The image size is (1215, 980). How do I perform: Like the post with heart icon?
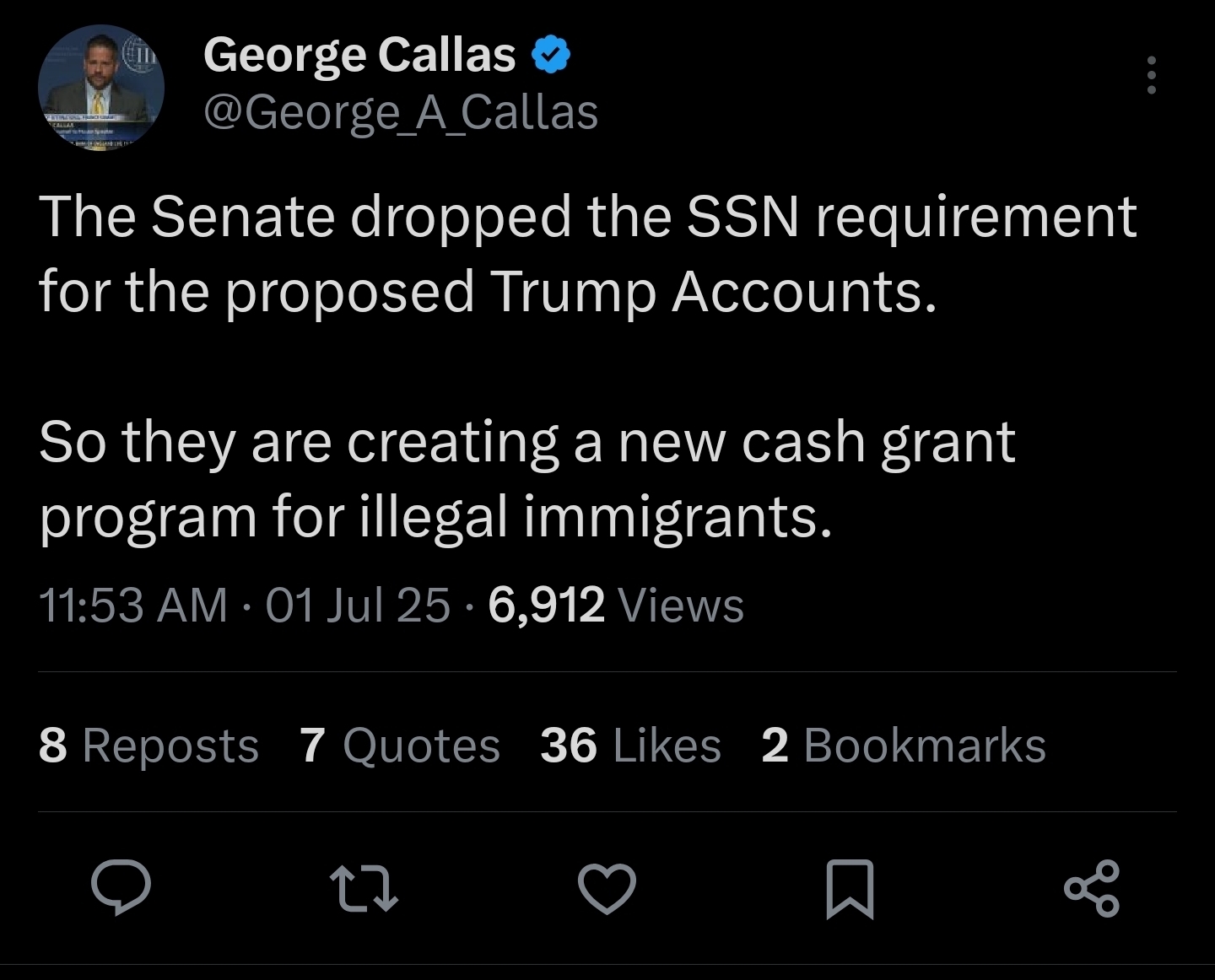pyautogui.click(x=607, y=889)
